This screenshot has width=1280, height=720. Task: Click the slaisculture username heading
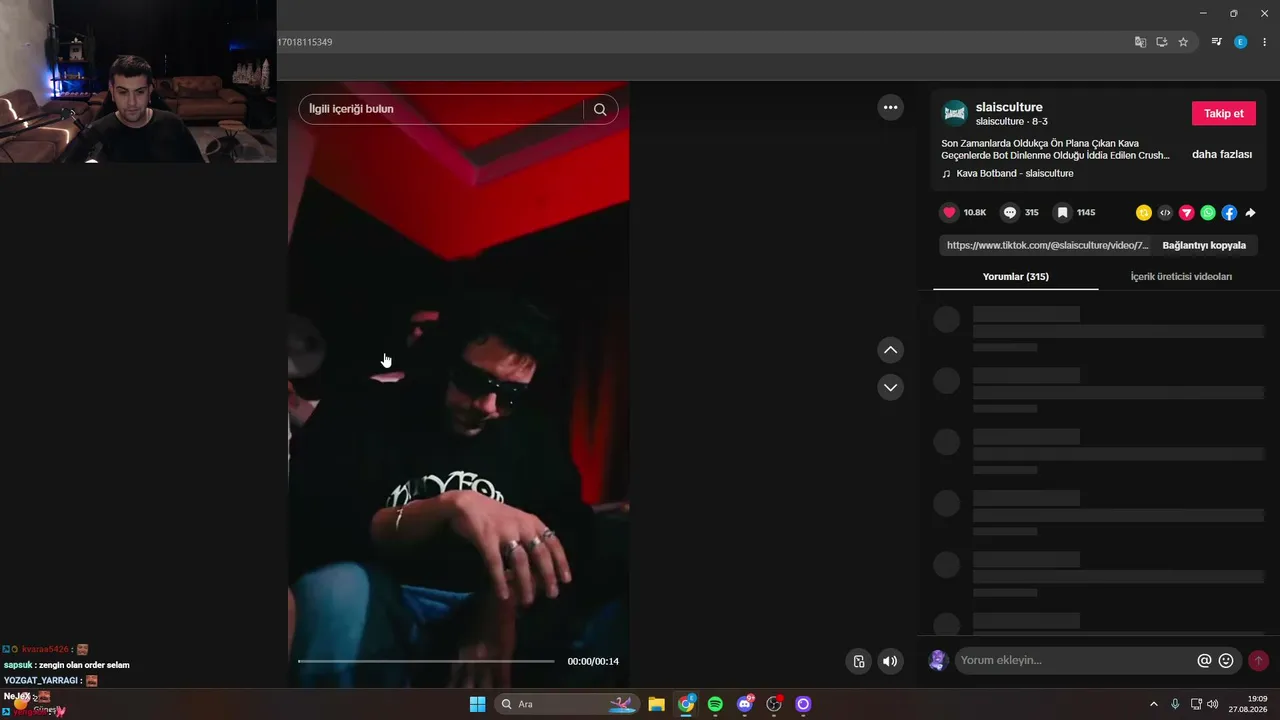1009,107
